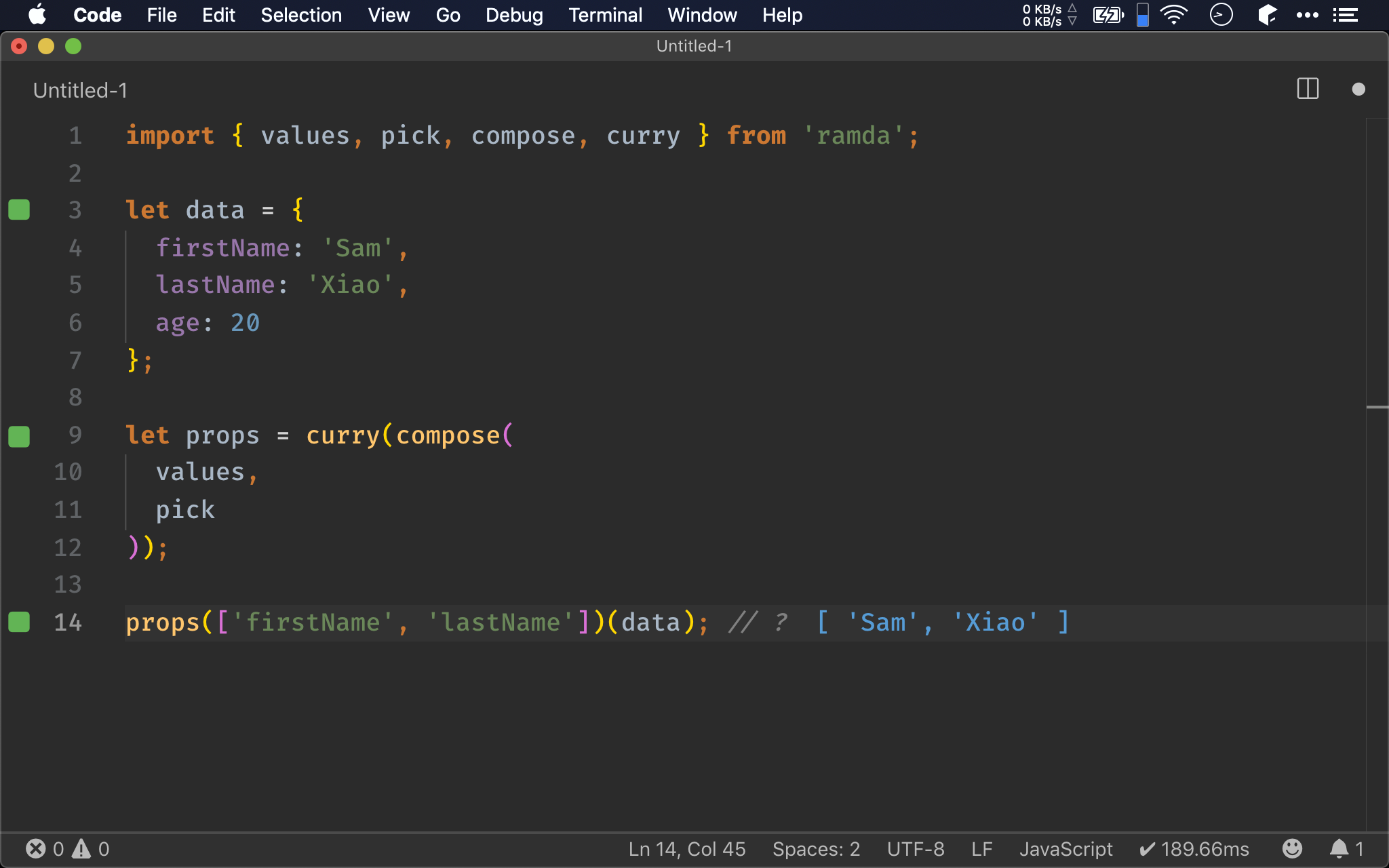
Task: Click the word compose on line 9
Action: 448,435
